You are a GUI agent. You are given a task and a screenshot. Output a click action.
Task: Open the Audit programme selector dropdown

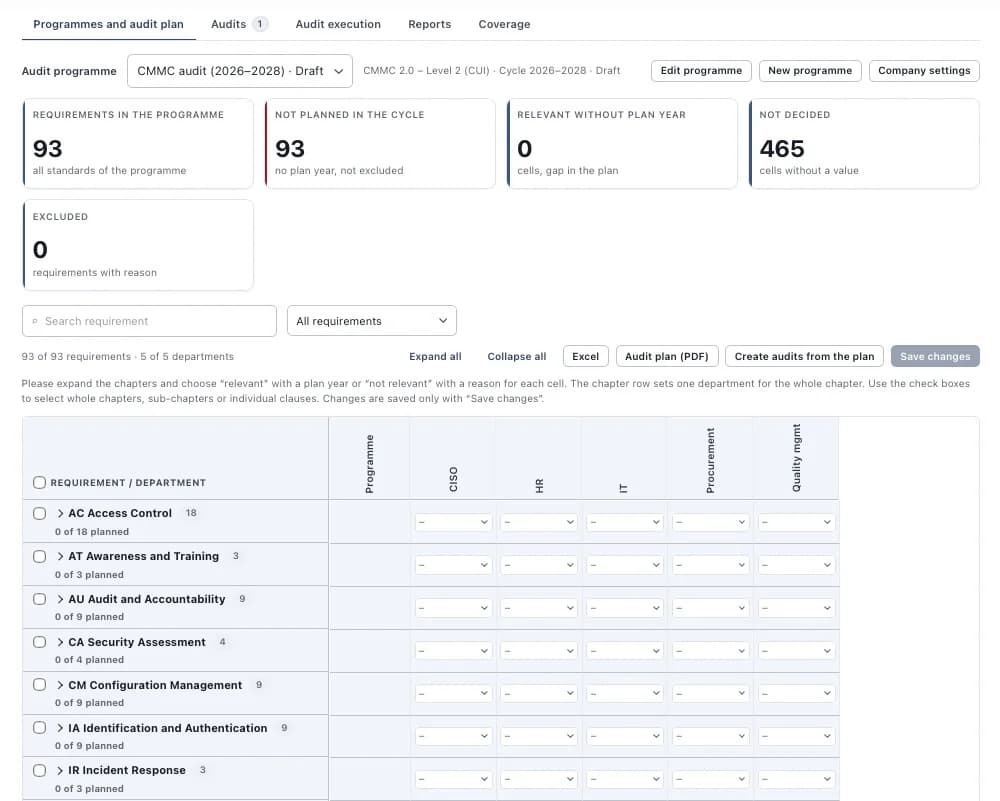240,71
